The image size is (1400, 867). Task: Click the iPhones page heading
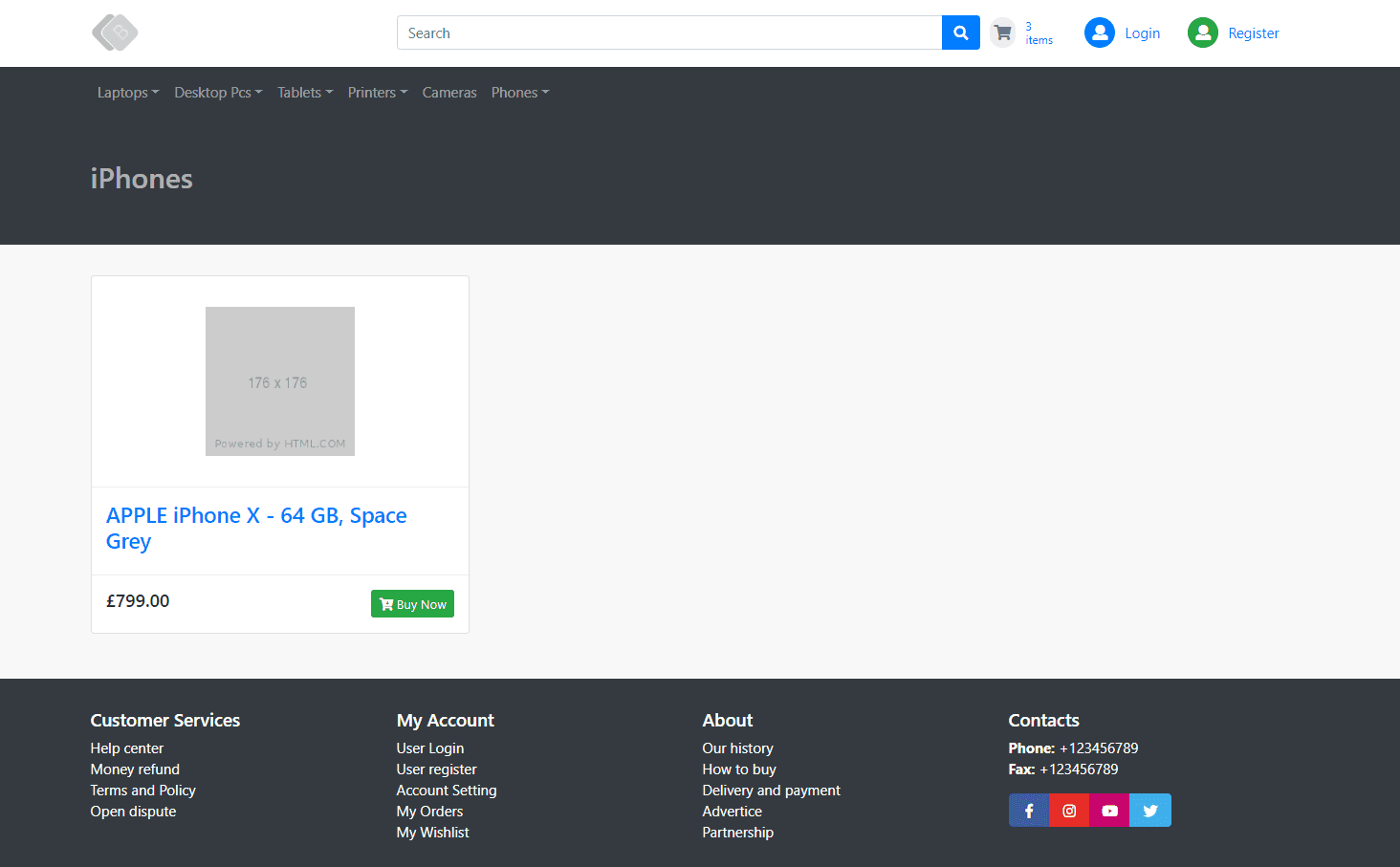142,179
